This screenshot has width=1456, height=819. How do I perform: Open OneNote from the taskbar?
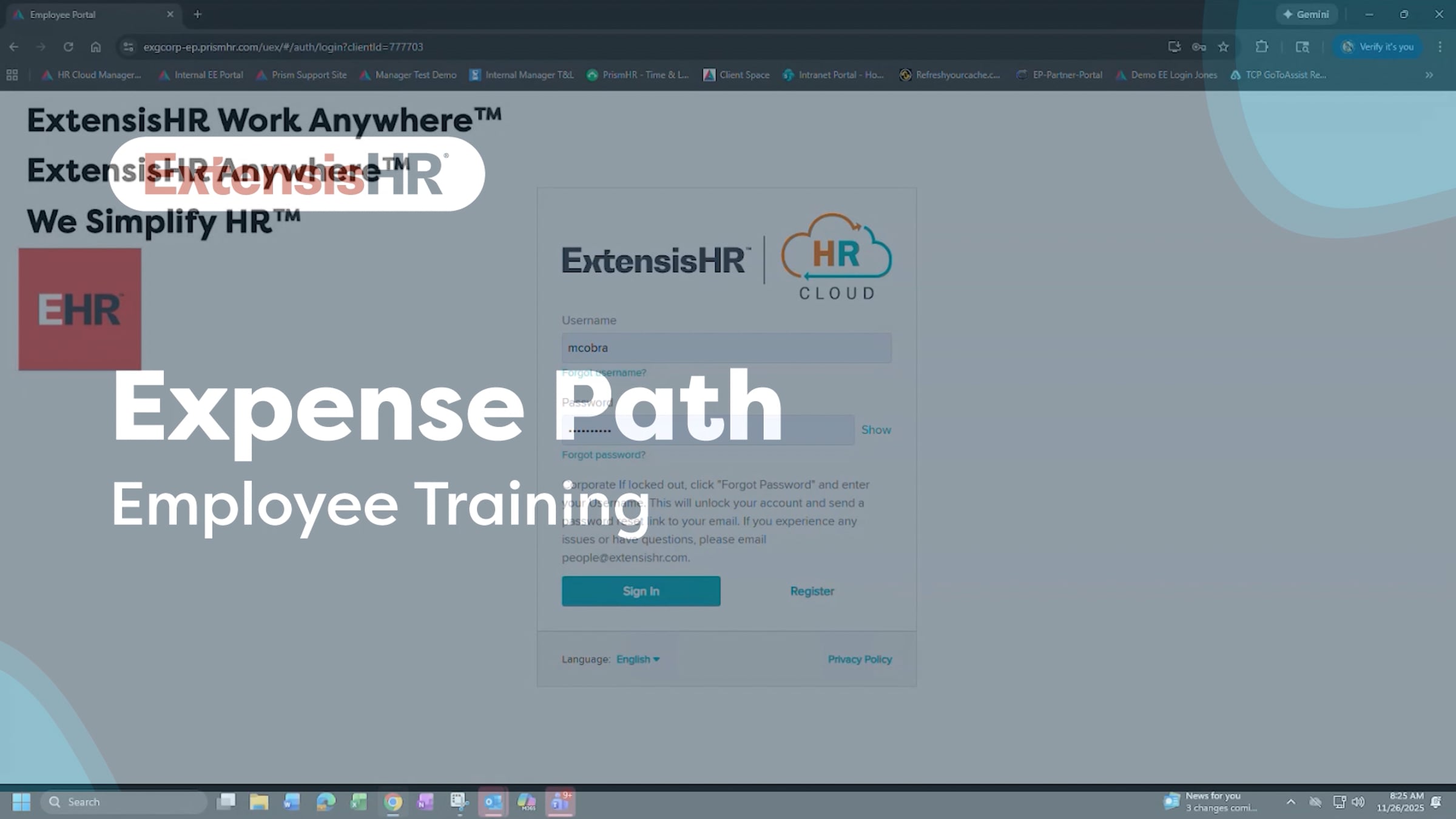click(x=425, y=802)
